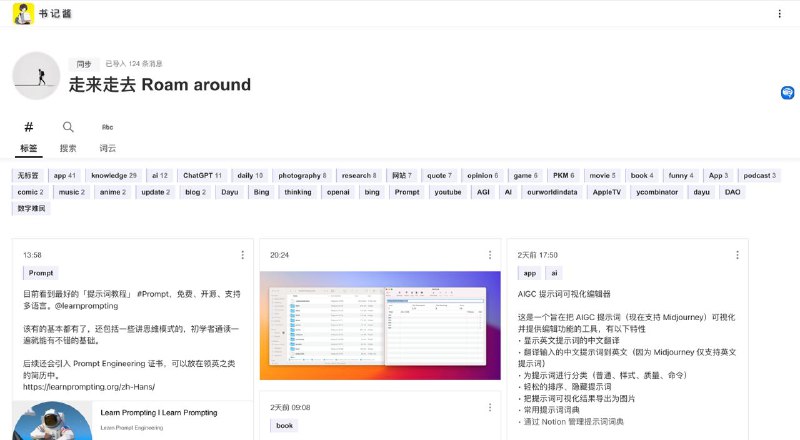The height and width of the screenshot is (440, 800).
Task: Open the astronaut Learn Prompting preview thumbnail
Action: 52,421
